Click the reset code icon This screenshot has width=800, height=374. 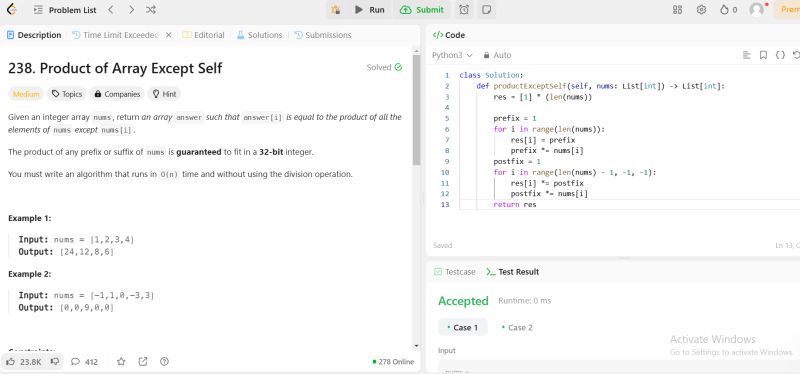[x=796, y=55]
